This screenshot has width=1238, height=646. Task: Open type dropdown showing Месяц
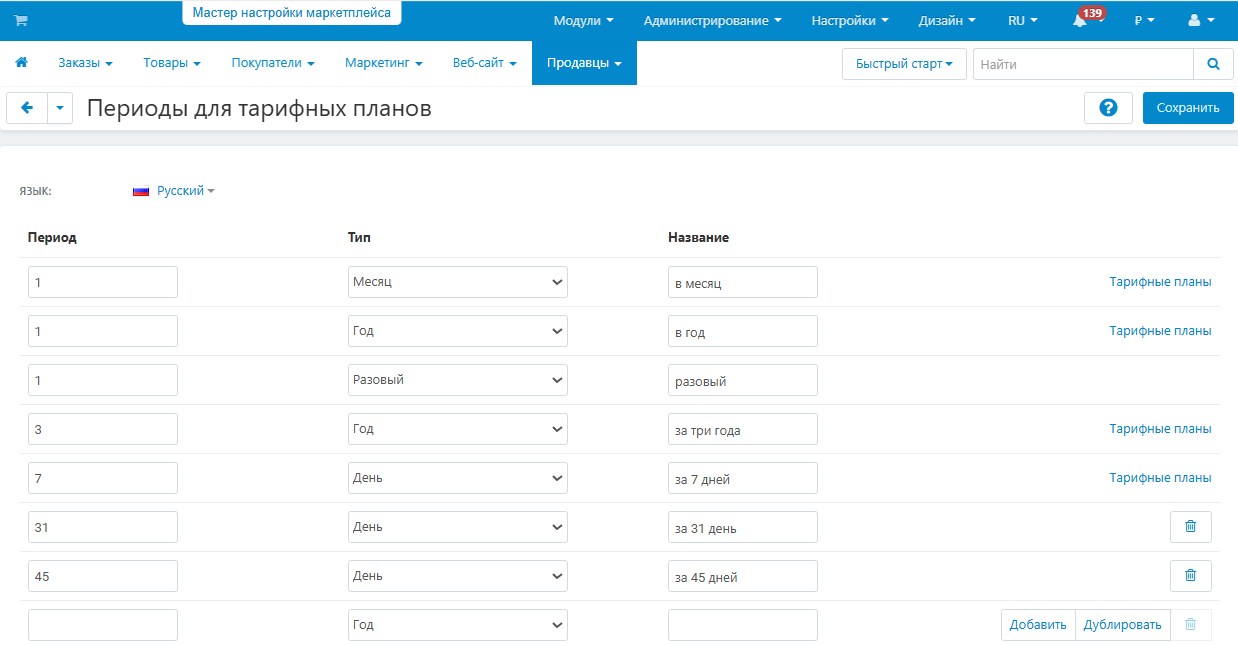tap(458, 282)
